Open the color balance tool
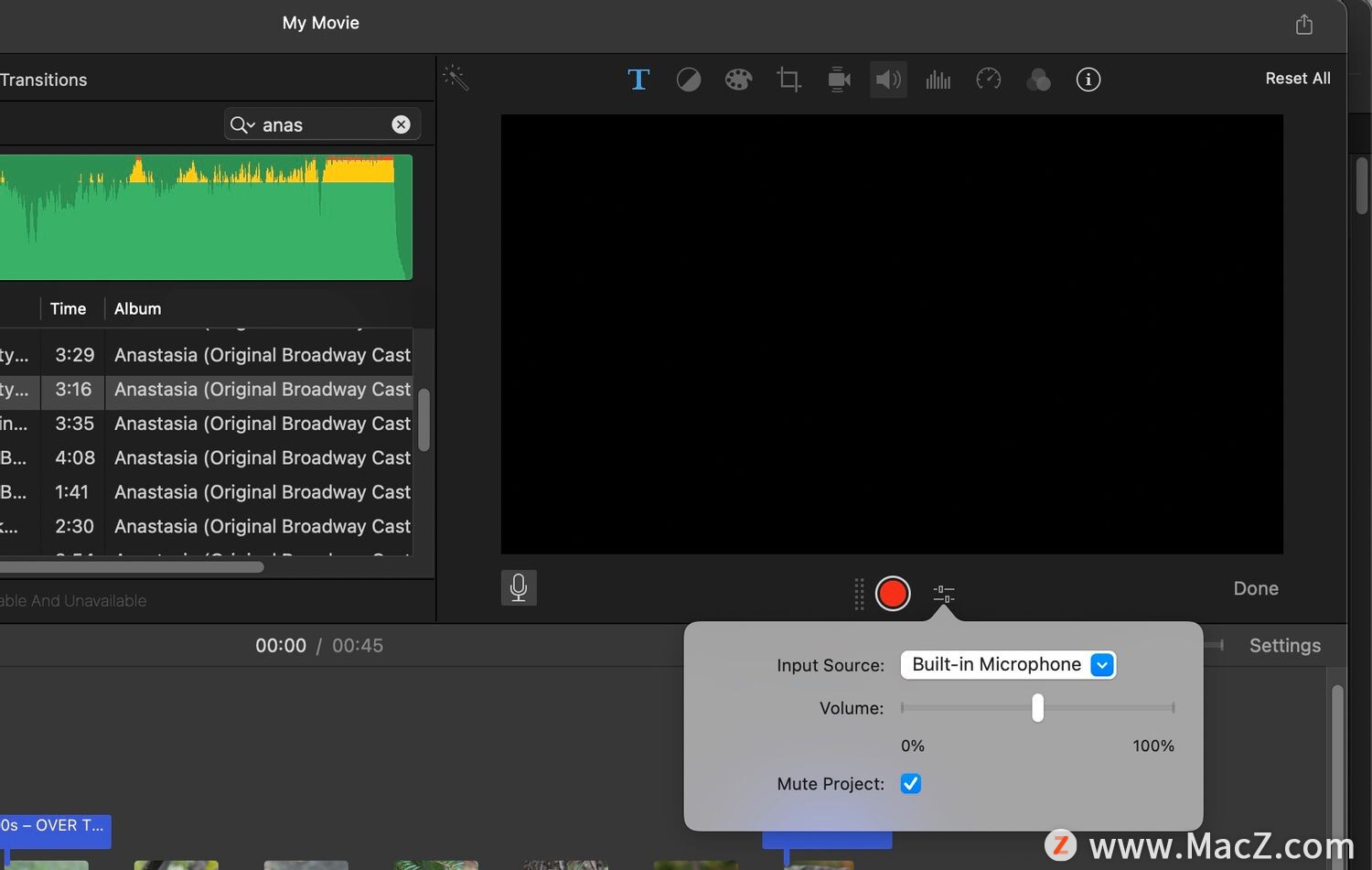 coord(689,80)
